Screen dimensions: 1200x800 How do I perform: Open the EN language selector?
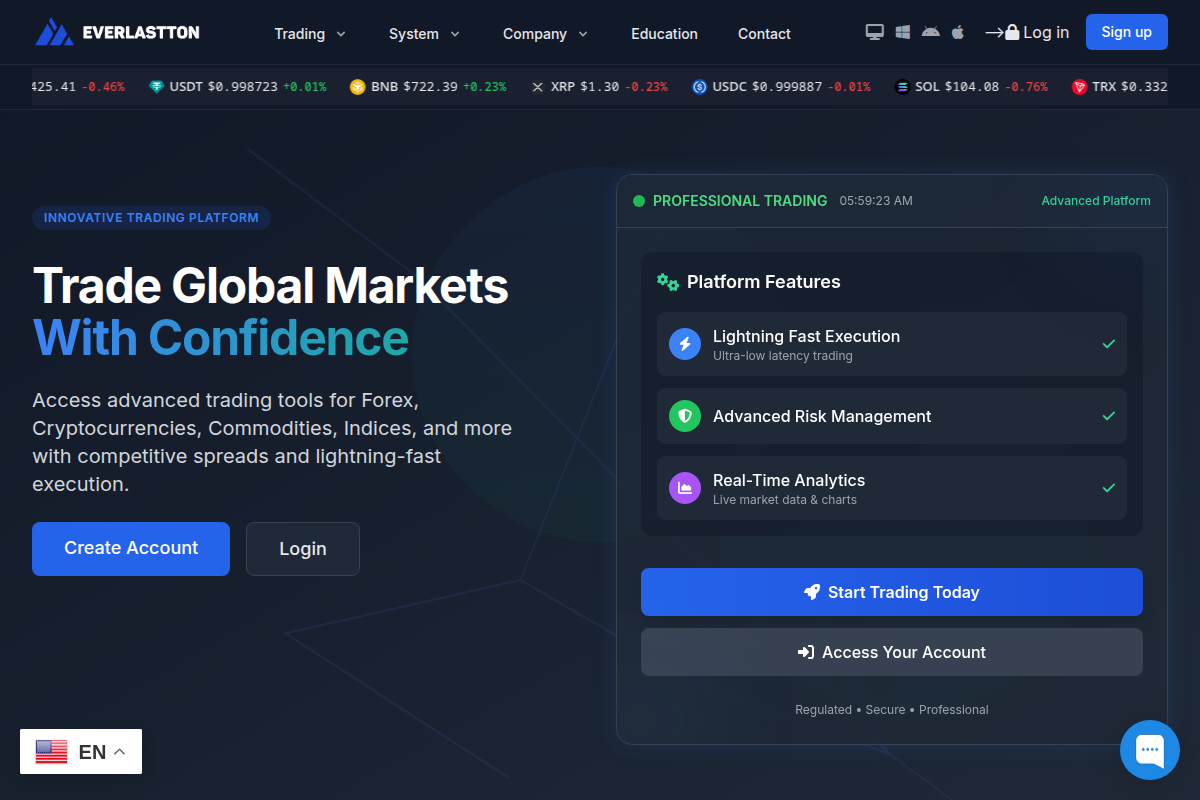tap(81, 752)
